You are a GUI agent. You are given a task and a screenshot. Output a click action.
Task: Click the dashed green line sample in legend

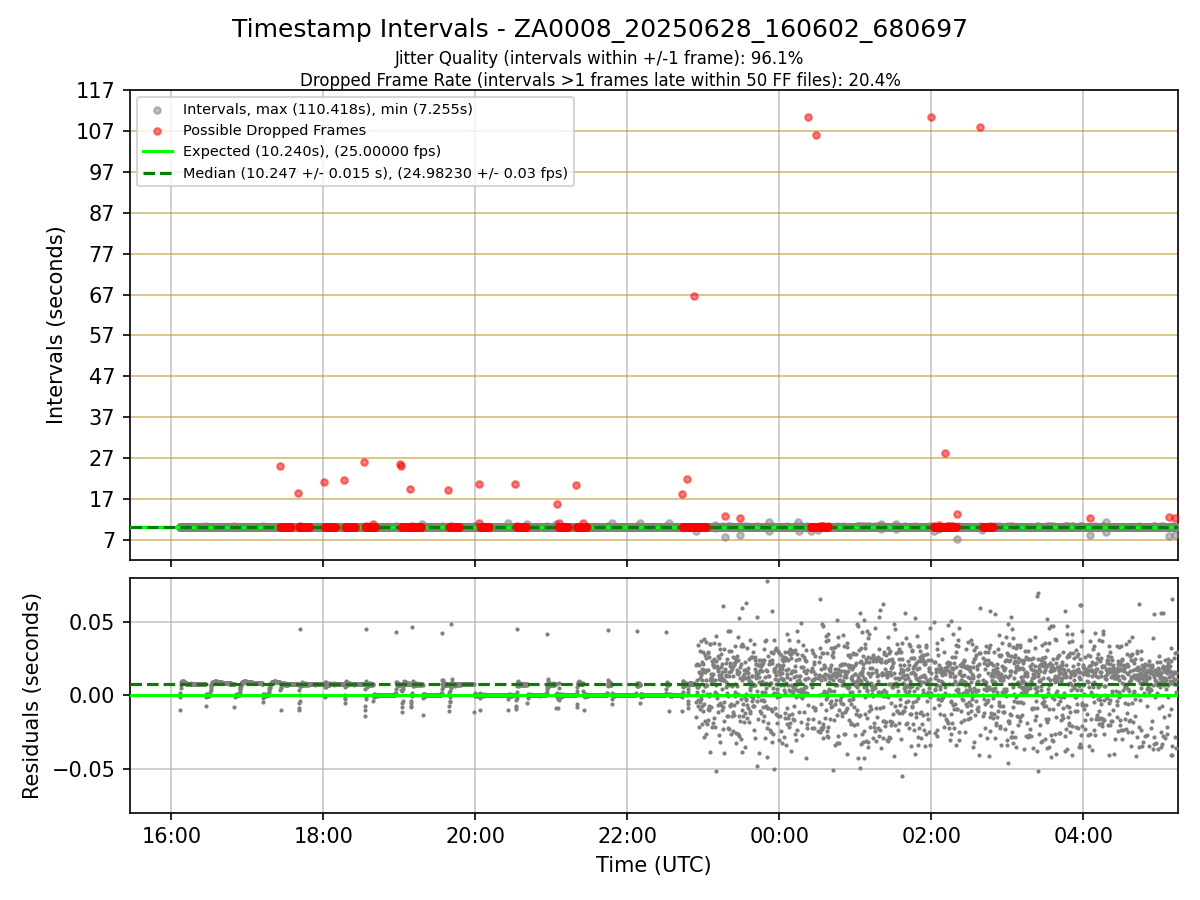point(157,173)
